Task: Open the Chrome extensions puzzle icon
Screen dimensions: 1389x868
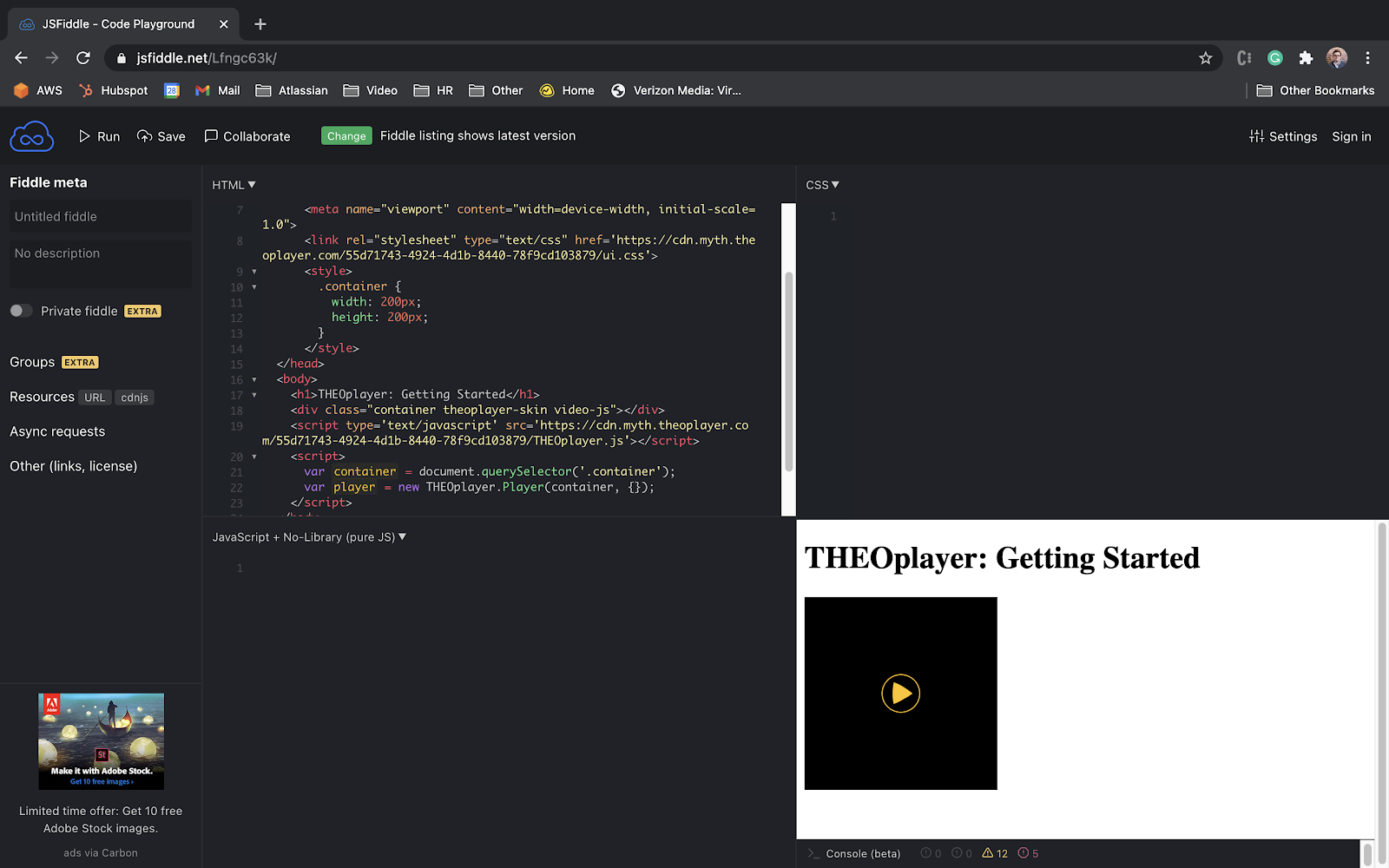Action: coord(1307,57)
